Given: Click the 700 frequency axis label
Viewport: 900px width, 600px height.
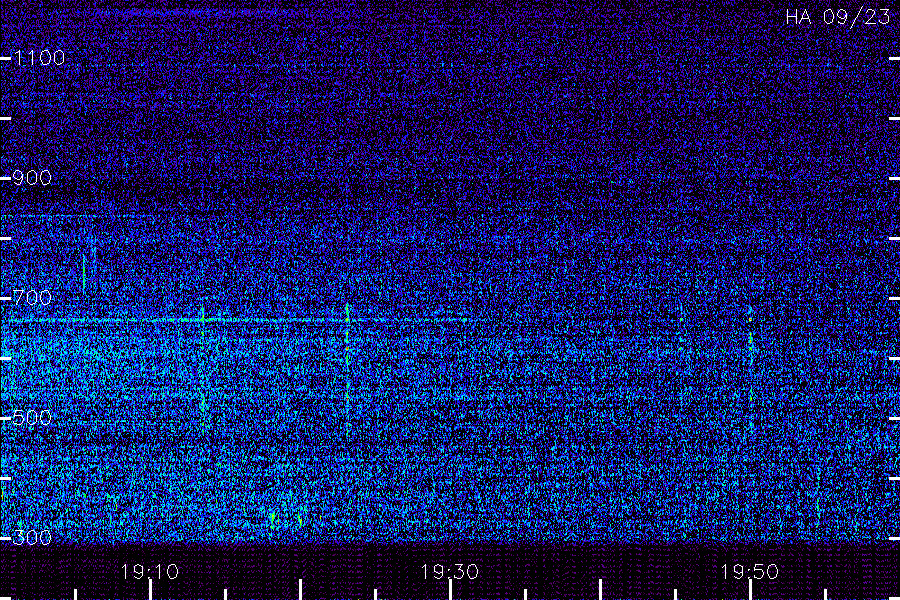Looking at the screenshot, I should pos(32,298).
